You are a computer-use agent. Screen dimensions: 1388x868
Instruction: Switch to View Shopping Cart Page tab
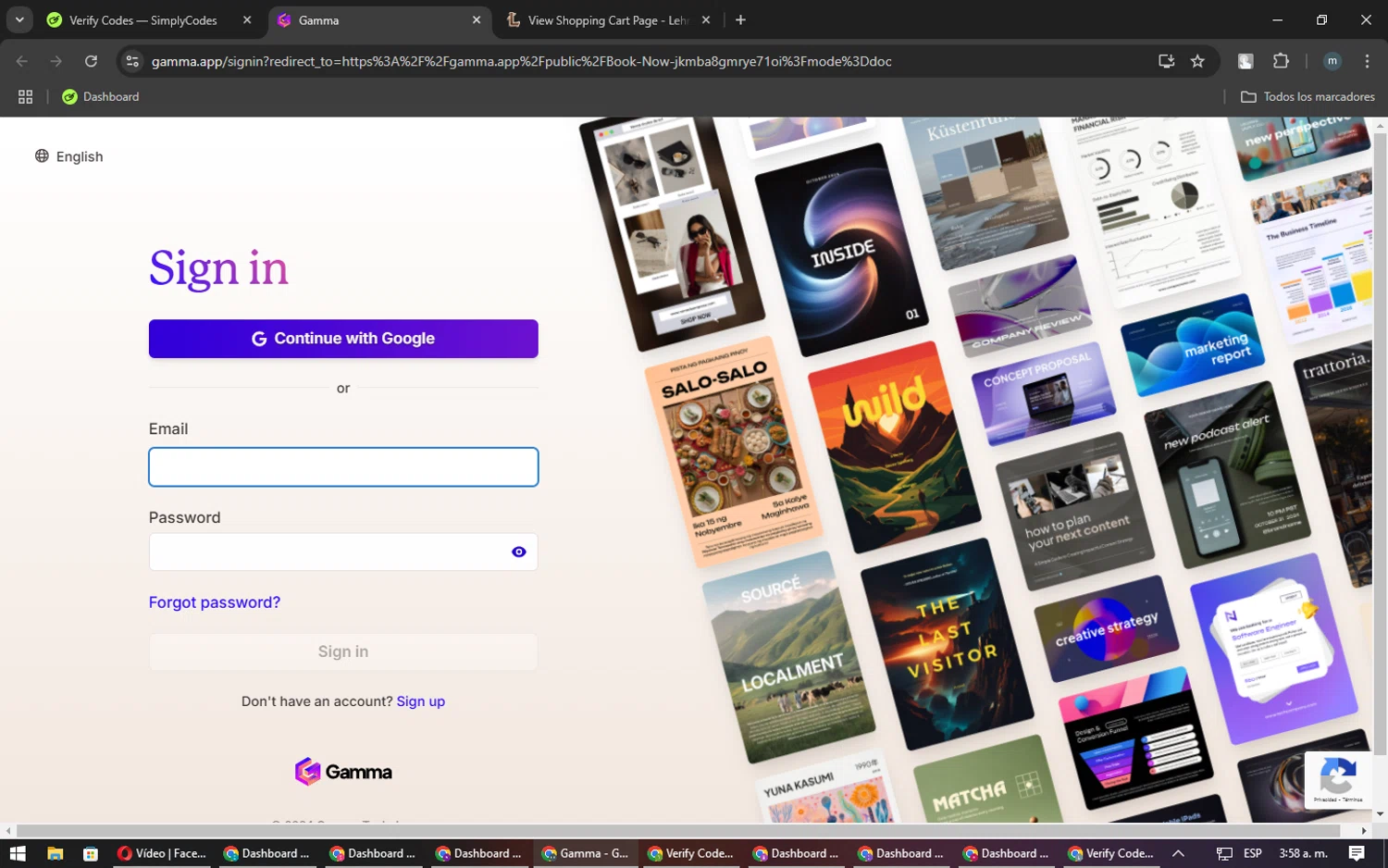click(x=606, y=20)
